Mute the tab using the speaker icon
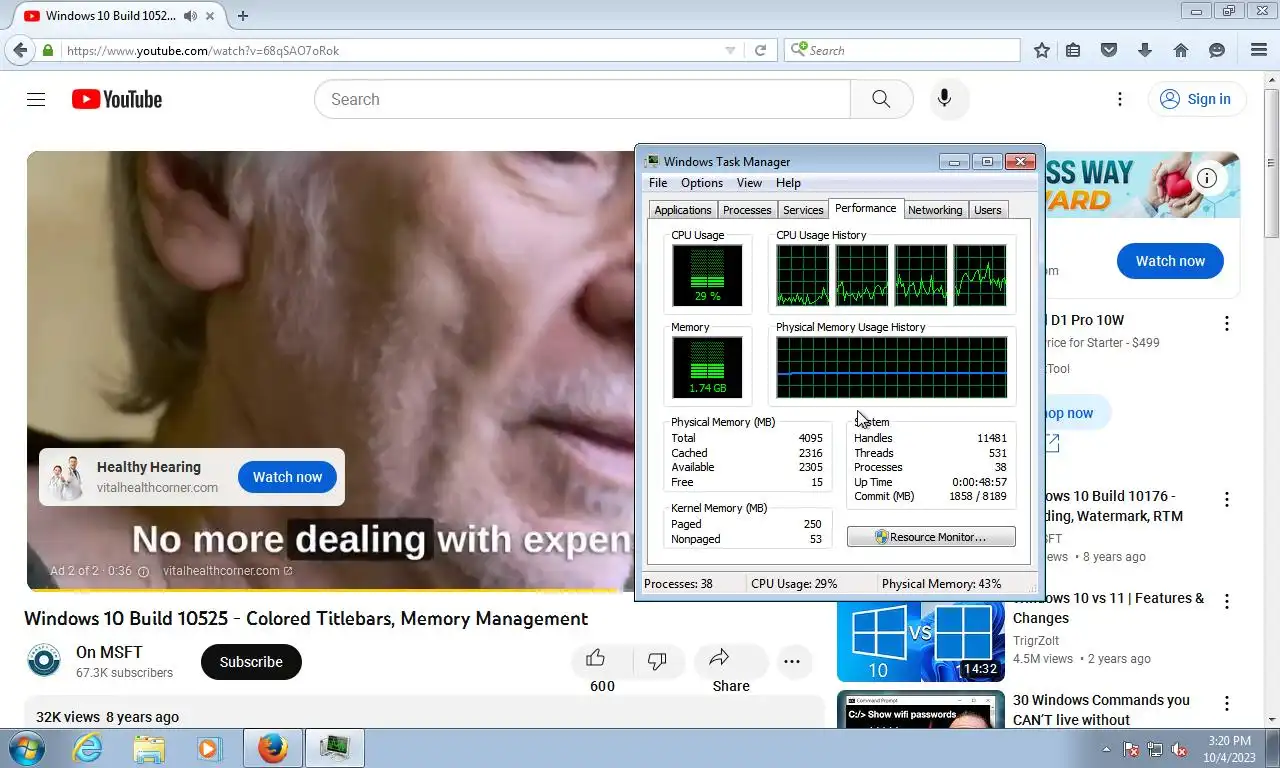Viewport: 1280px width, 768px height. tap(191, 15)
